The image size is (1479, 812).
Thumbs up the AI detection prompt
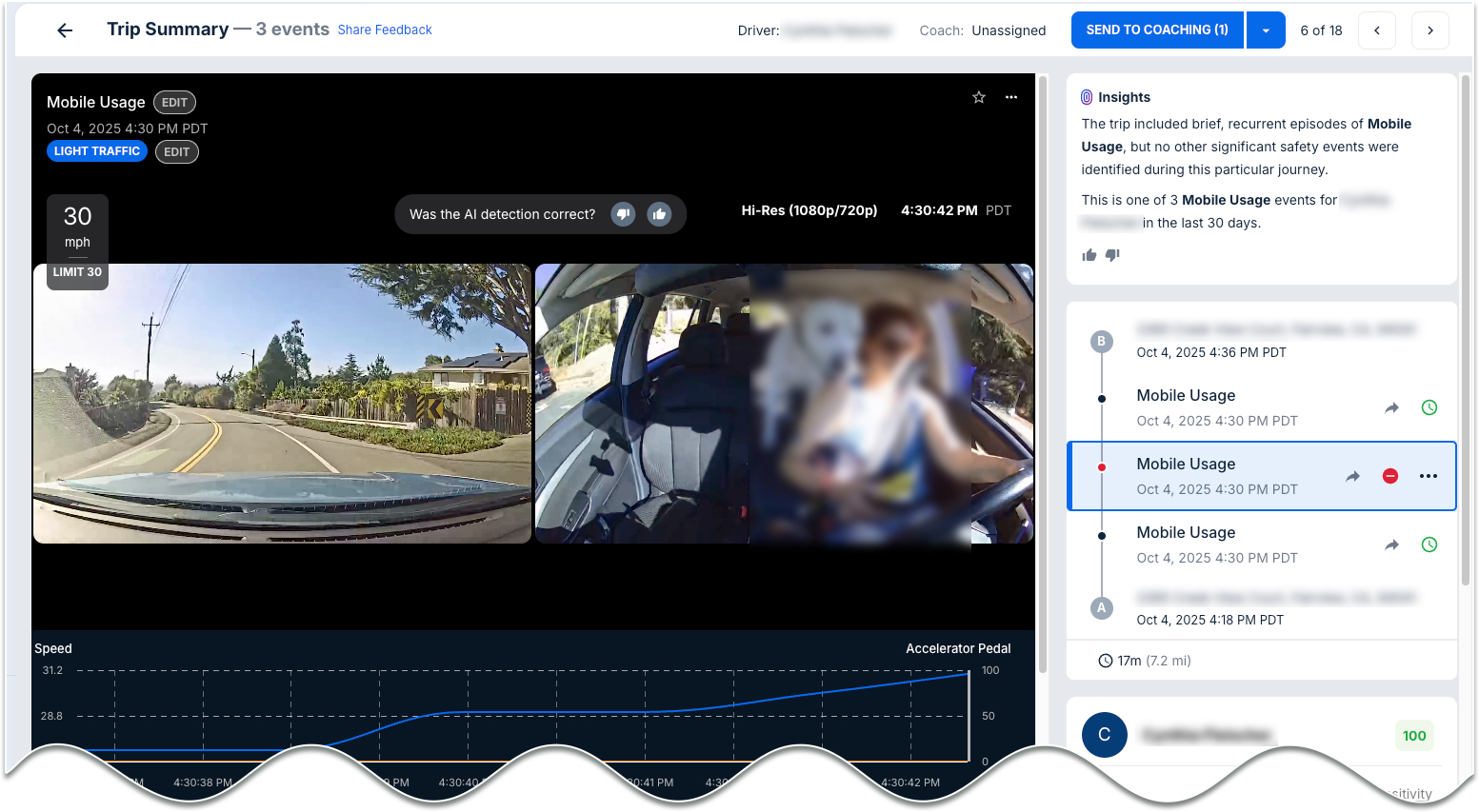659,214
